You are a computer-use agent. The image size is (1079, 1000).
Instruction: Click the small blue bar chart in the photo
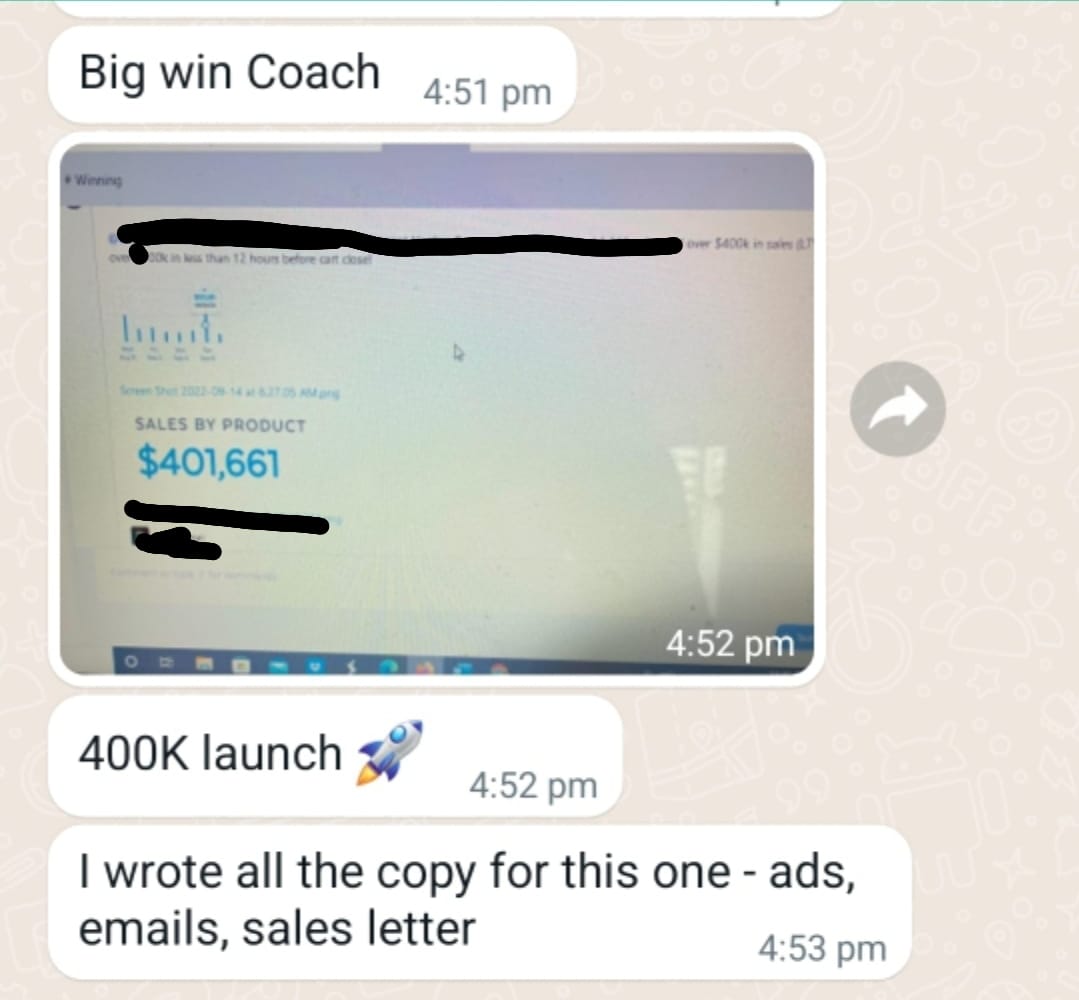[x=172, y=325]
